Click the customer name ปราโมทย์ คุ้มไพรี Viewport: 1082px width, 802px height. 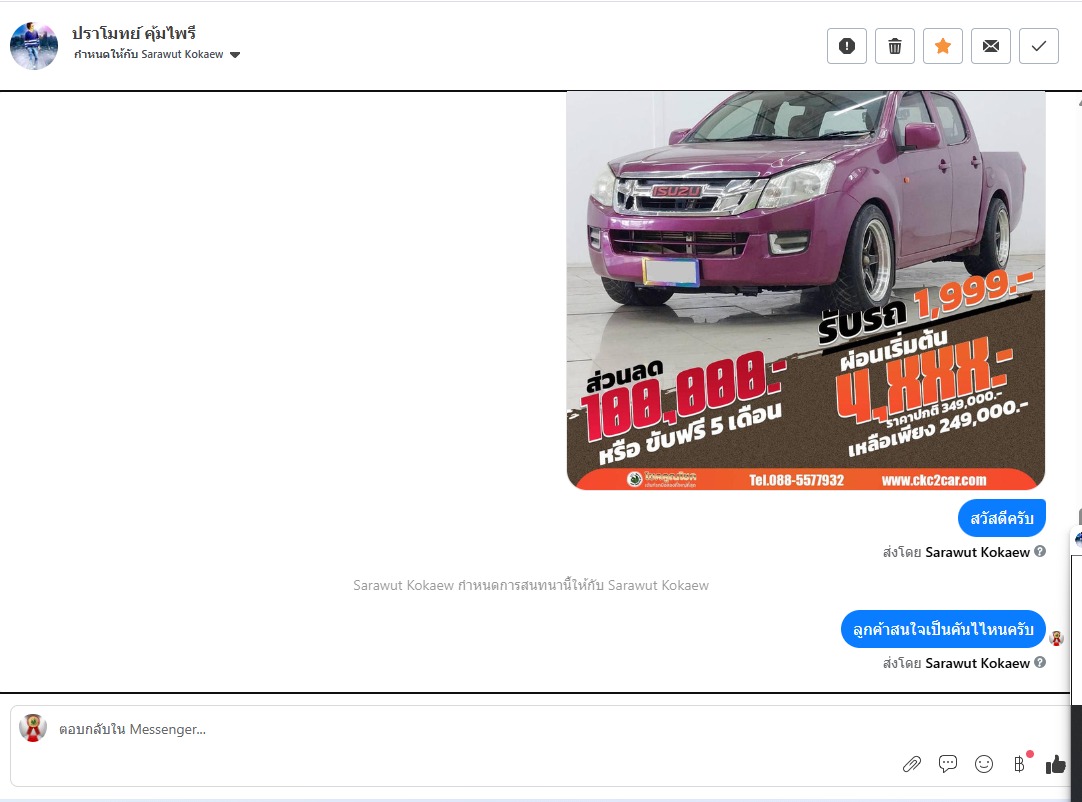tap(134, 33)
